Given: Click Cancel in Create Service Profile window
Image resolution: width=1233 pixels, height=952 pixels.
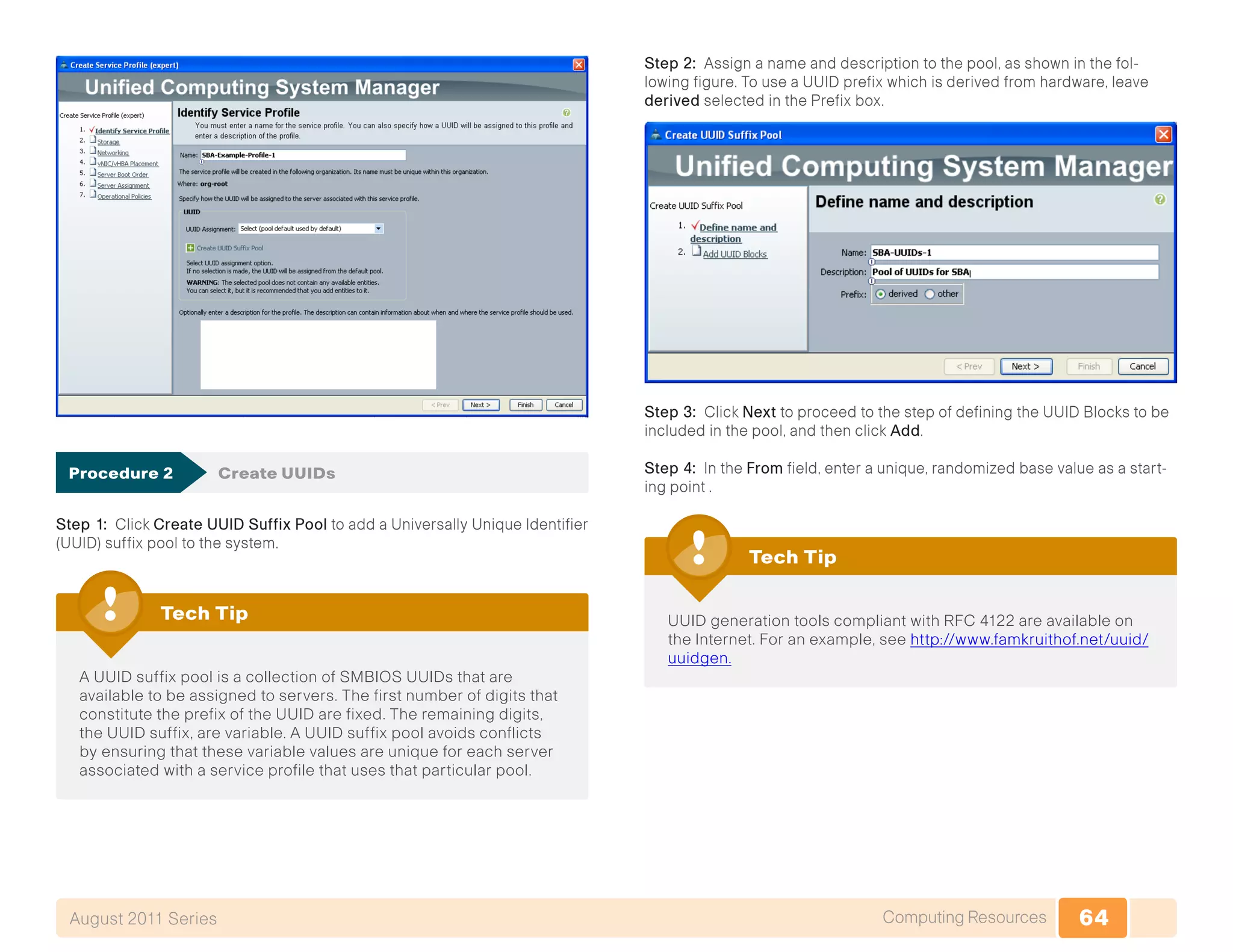Looking at the screenshot, I should tap(564, 405).
